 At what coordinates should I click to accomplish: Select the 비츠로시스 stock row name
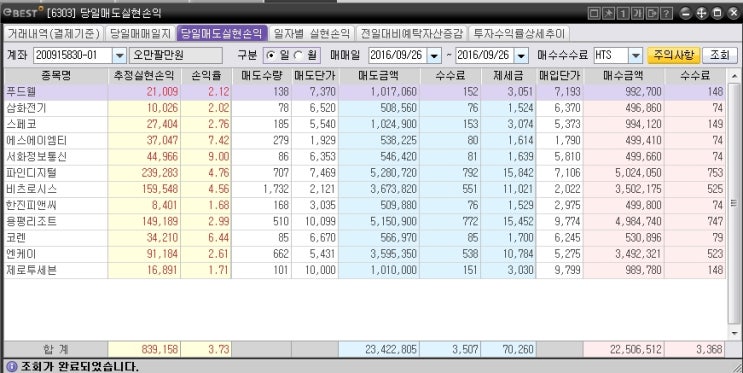point(31,189)
